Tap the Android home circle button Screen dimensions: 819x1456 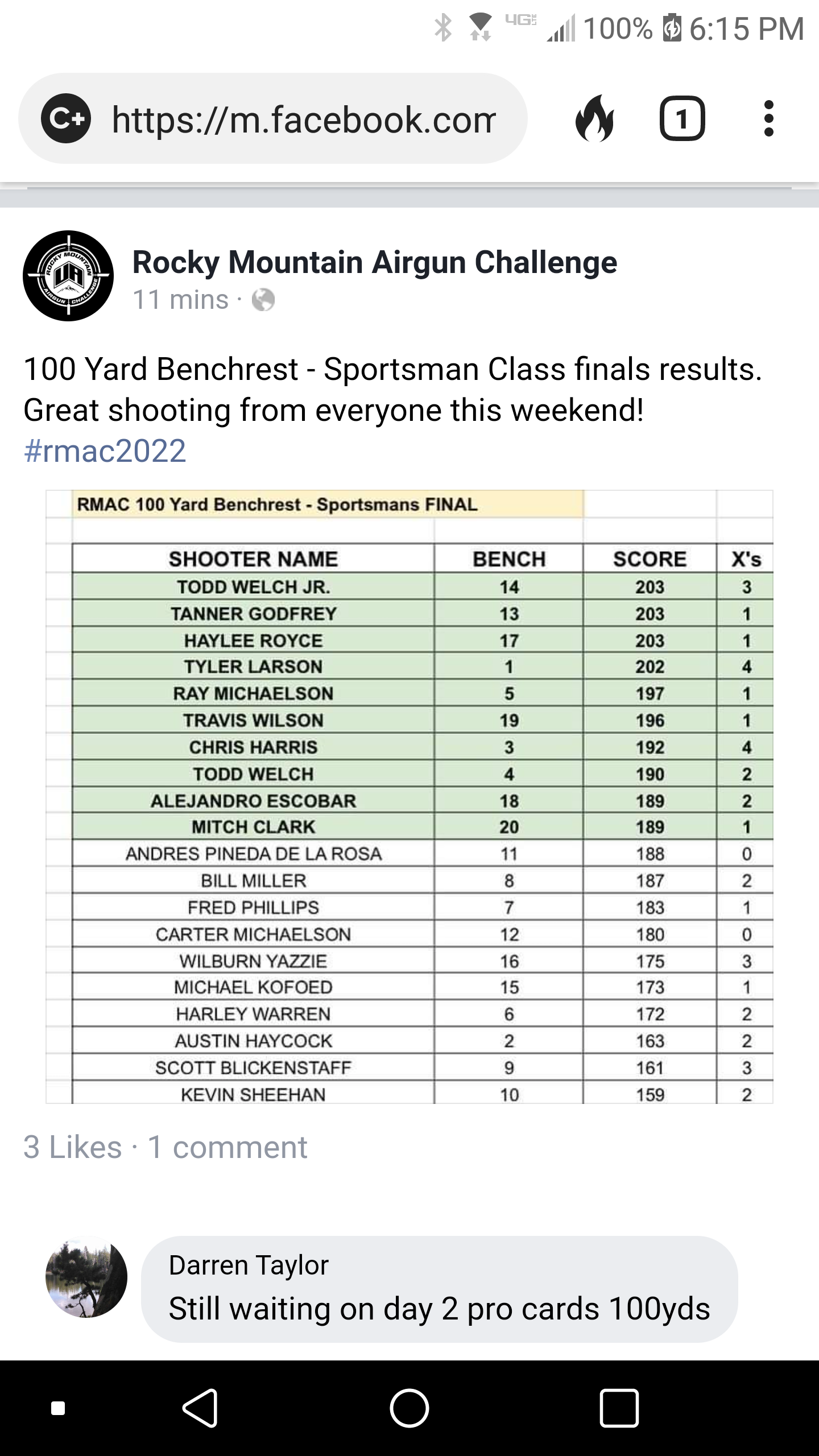pyautogui.click(x=409, y=1408)
